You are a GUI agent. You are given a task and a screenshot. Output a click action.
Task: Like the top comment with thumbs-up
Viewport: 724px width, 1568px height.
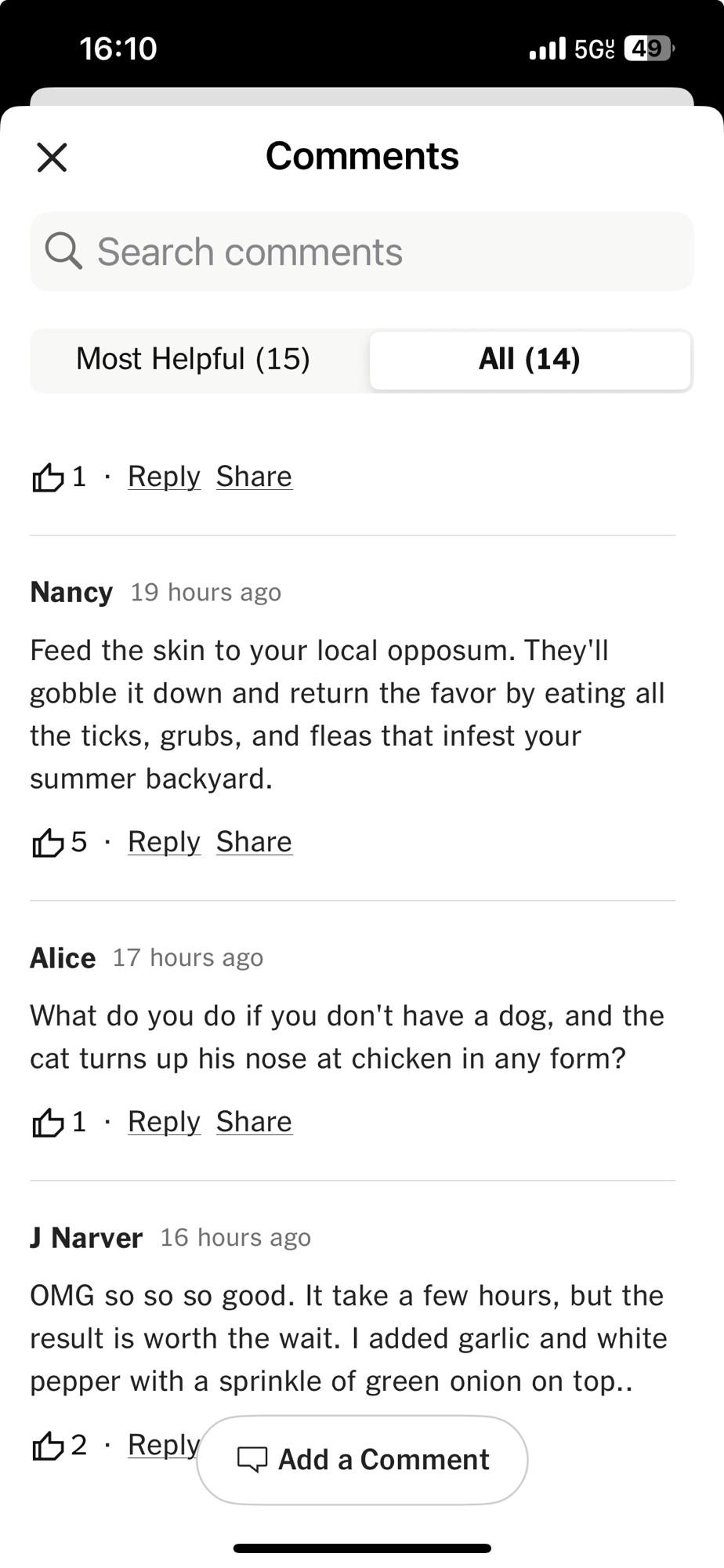coord(48,477)
